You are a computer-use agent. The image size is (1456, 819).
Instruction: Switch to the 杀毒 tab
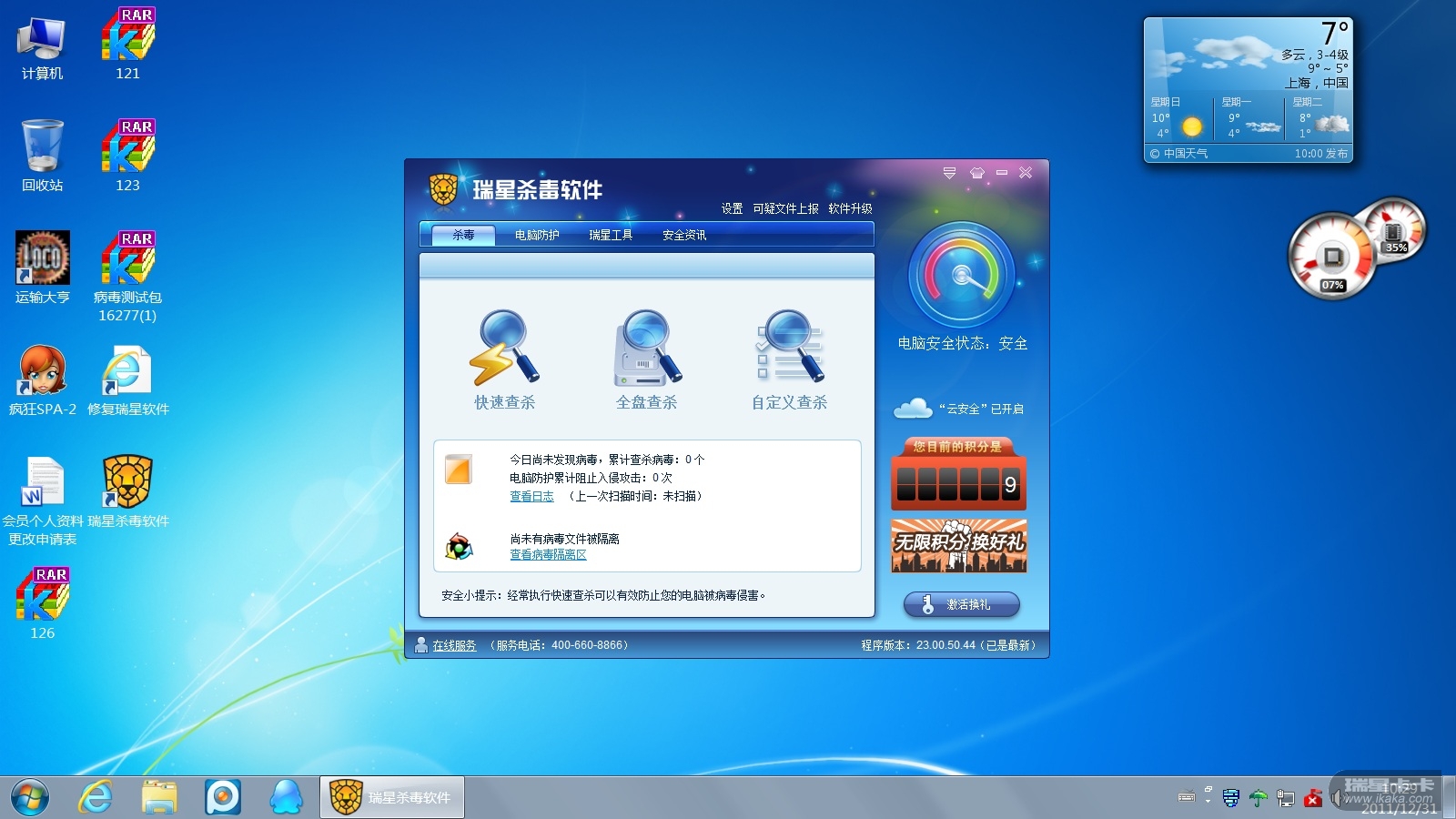pos(464,235)
